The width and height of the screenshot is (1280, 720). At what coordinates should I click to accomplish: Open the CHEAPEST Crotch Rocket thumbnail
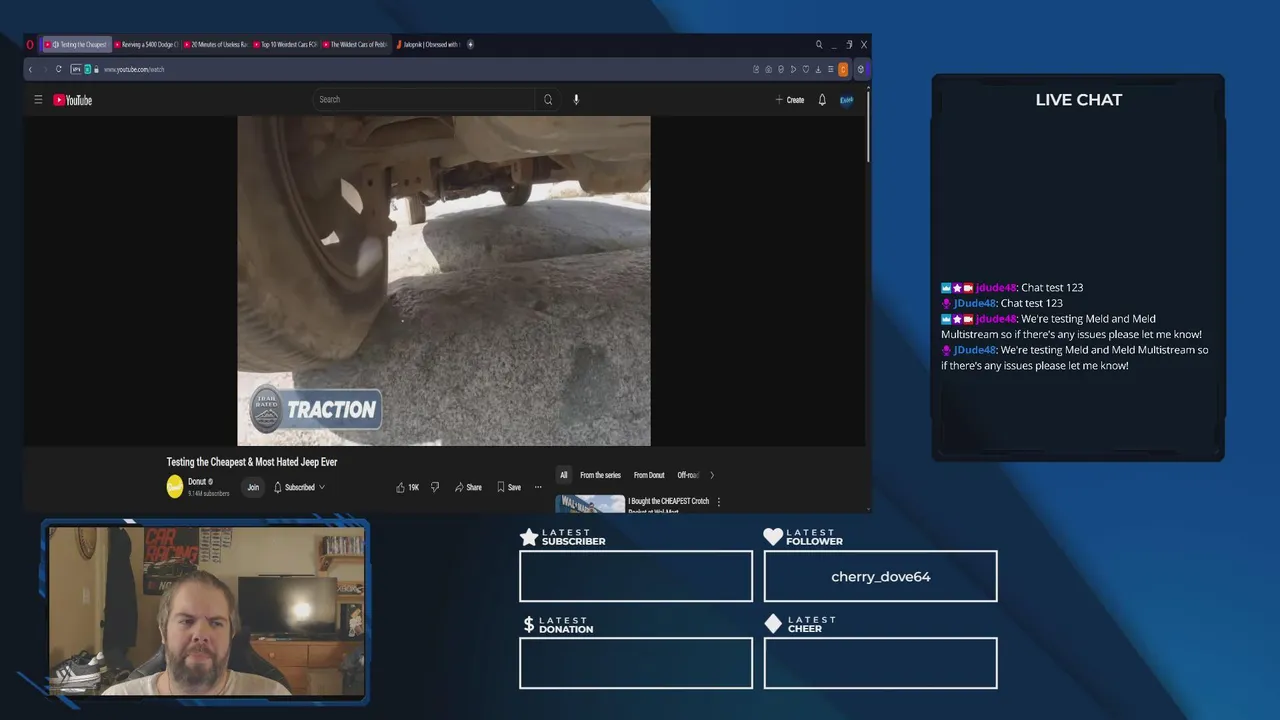590,504
